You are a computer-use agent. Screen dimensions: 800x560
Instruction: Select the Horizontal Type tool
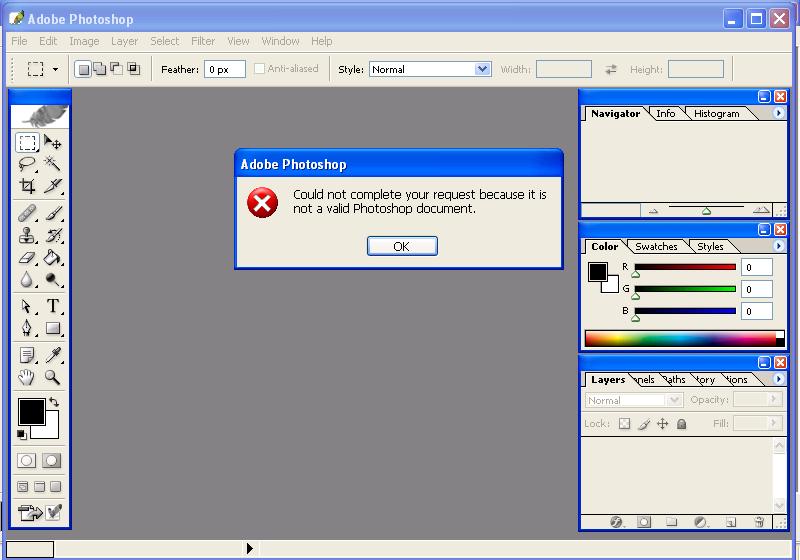pos(52,306)
